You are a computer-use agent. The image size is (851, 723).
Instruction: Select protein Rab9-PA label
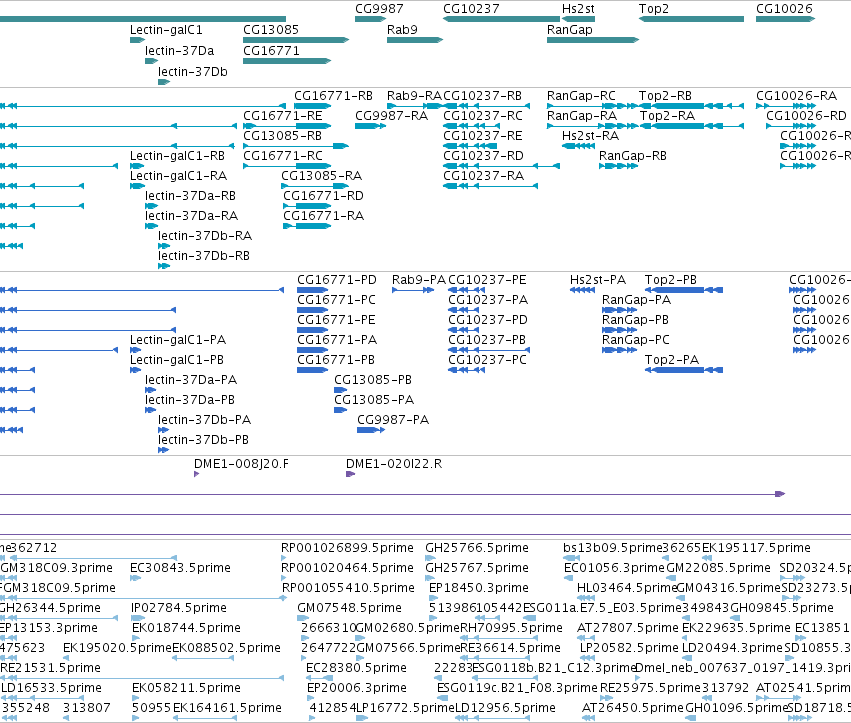(x=418, y=280)
